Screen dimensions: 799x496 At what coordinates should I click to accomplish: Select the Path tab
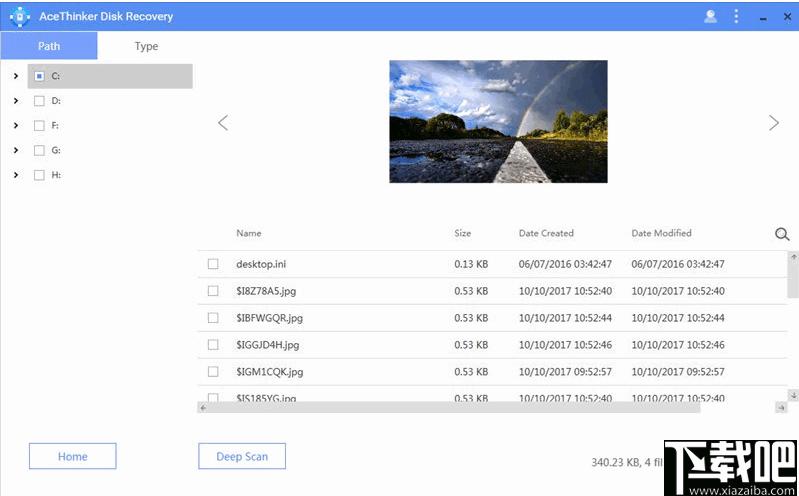pos(49,46)
